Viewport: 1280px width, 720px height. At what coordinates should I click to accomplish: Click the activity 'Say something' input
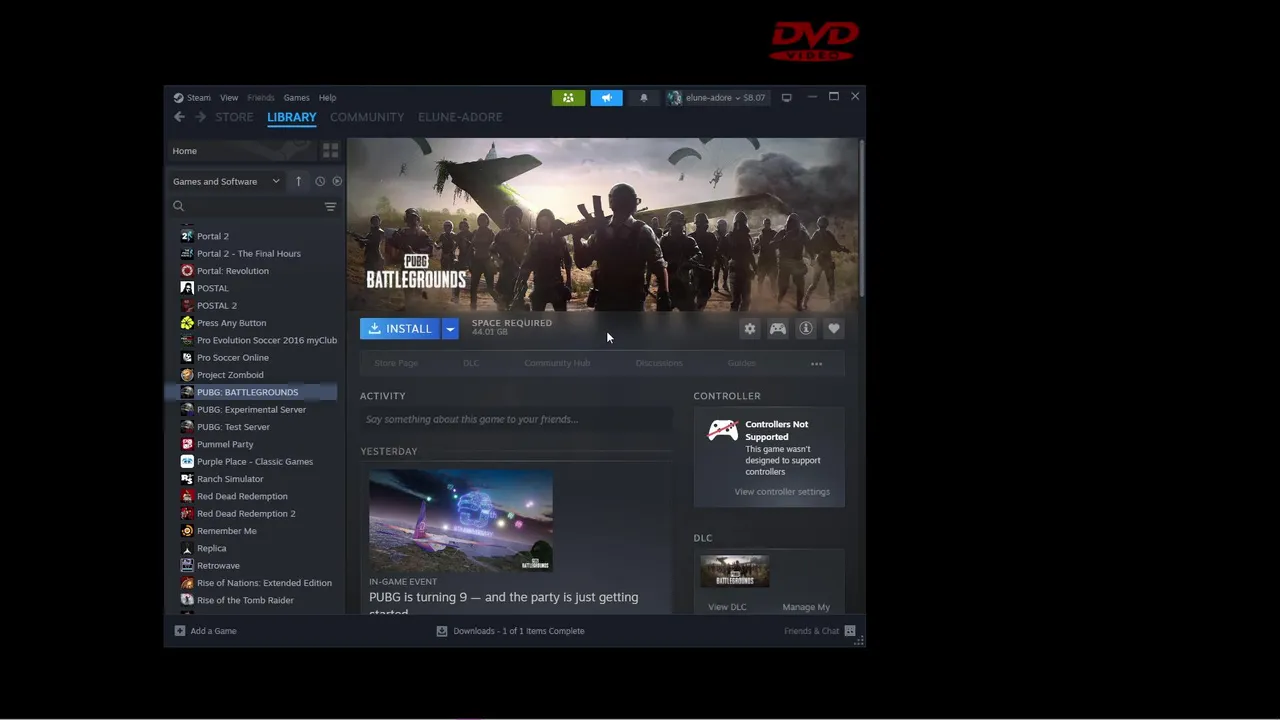(x=515, y=419)
